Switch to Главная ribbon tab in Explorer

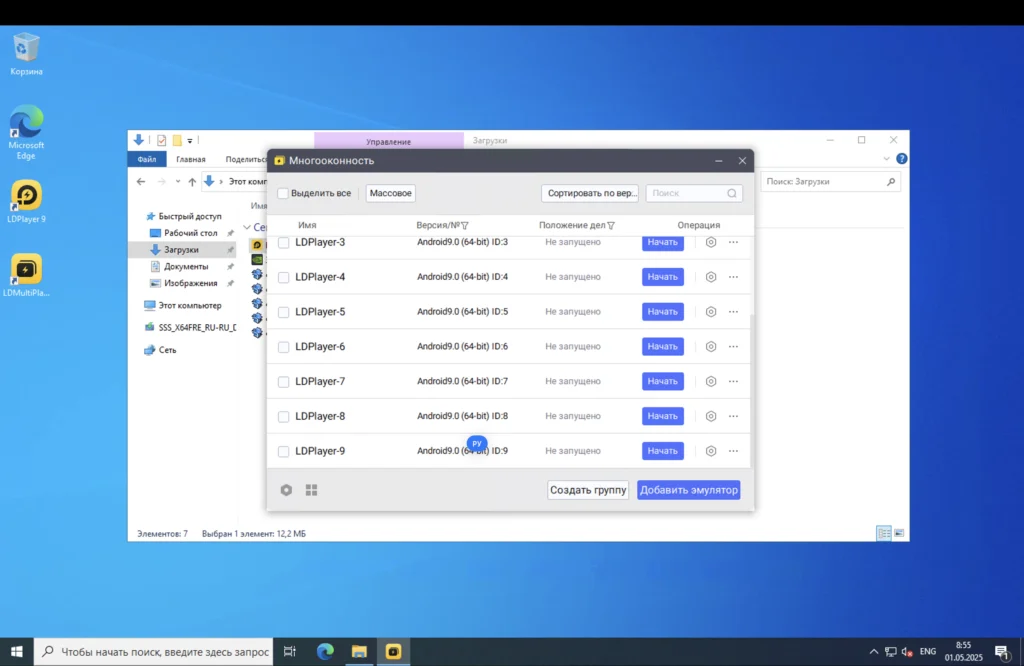pyautogui.click(x=191, y=159)
